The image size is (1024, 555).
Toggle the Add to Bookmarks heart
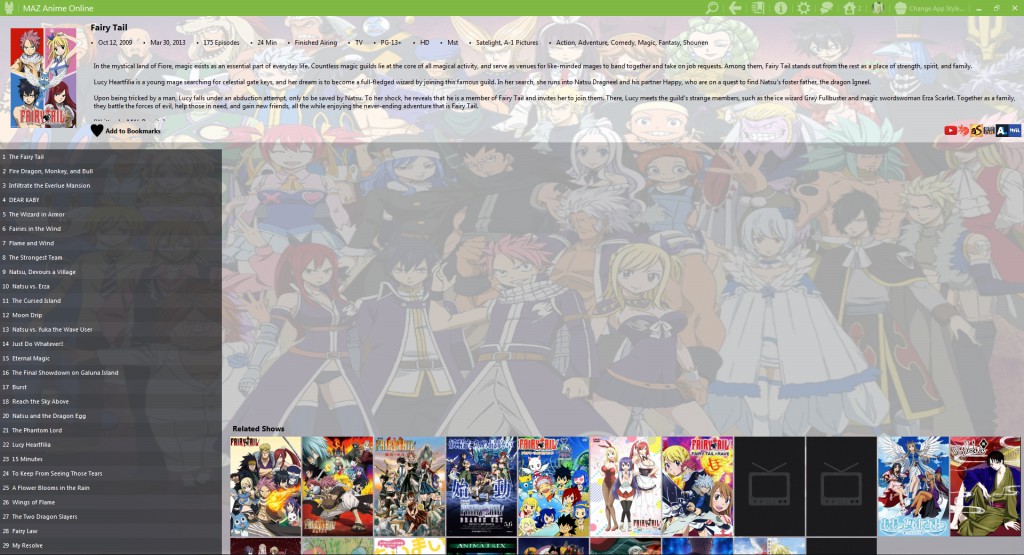(97, 131)
